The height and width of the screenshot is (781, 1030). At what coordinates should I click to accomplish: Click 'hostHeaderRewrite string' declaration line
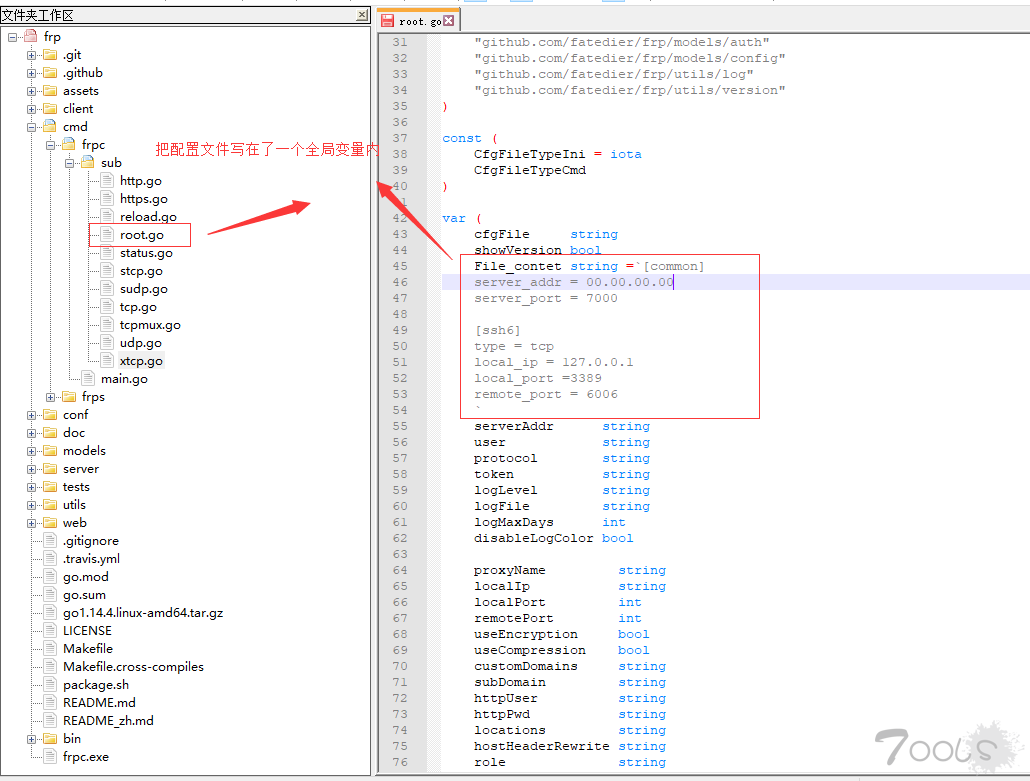coord(570,746)
